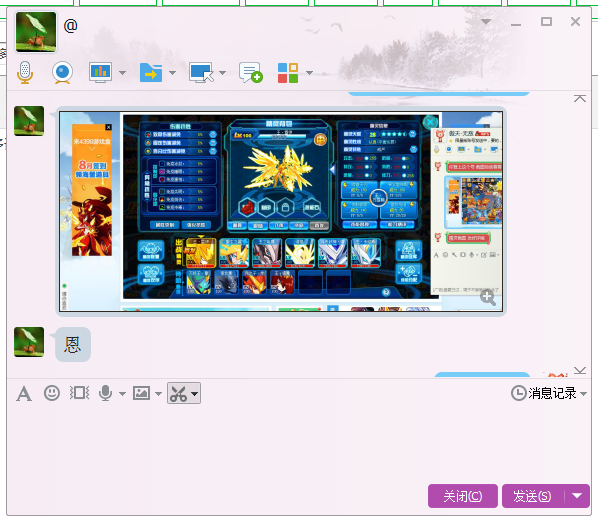Viewport: 598px width, 522px height.
Task: Expand the screenshot scissors dropdown arrow
Action: coord(195,394)
